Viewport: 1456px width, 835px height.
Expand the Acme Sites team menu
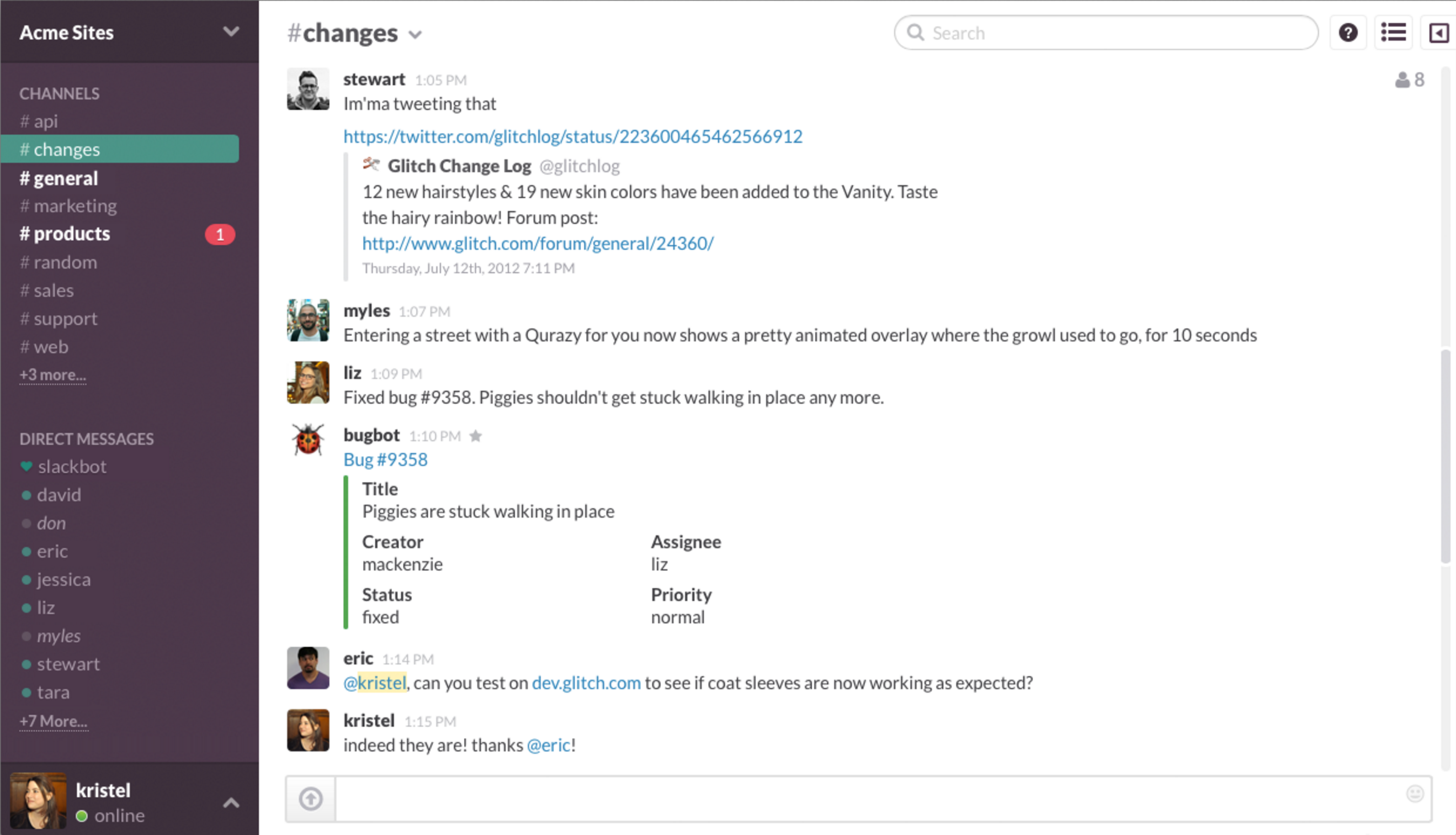pyautogui.click(x=231, y=31)
